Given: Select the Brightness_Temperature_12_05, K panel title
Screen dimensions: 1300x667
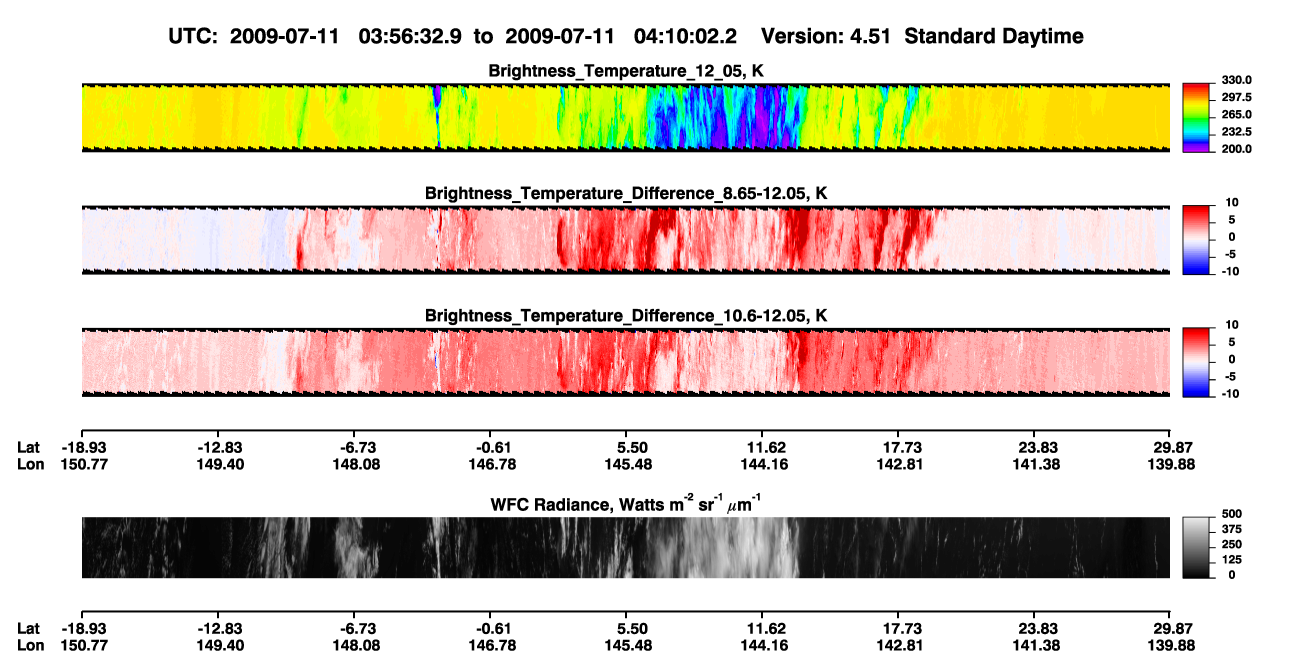Looking at the screenshot, I should [627, 70].
